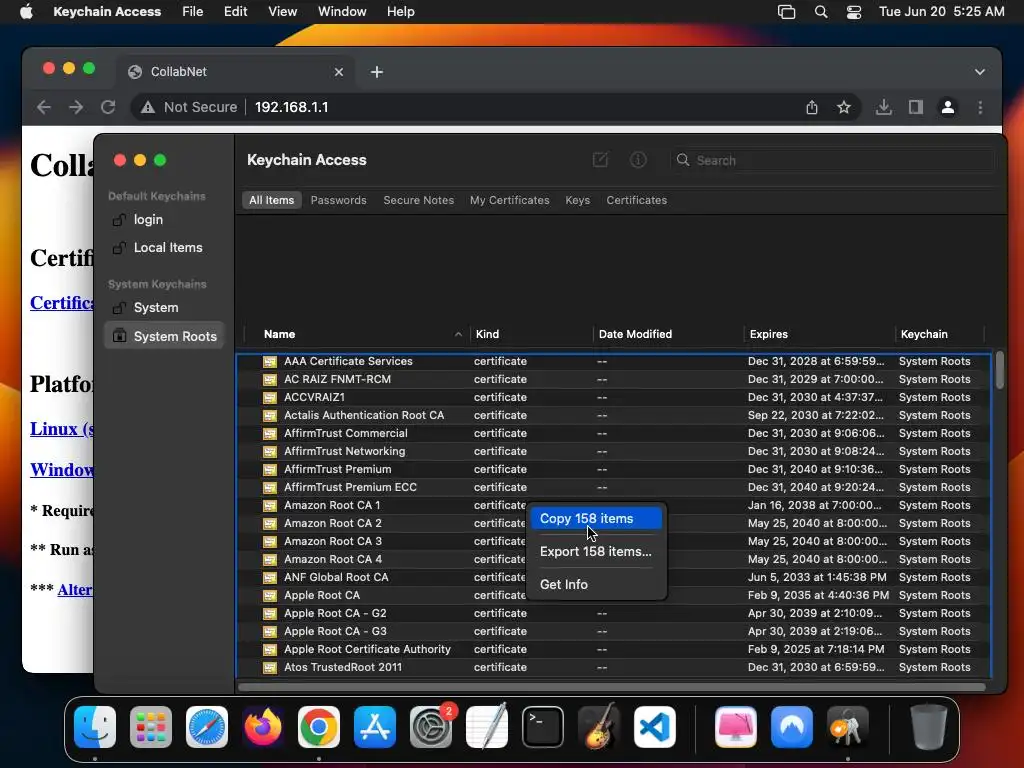1024x768 pixels.
Task: Open Firefox from the Dock
Action: pyautogui.click(x=263, y=727)
